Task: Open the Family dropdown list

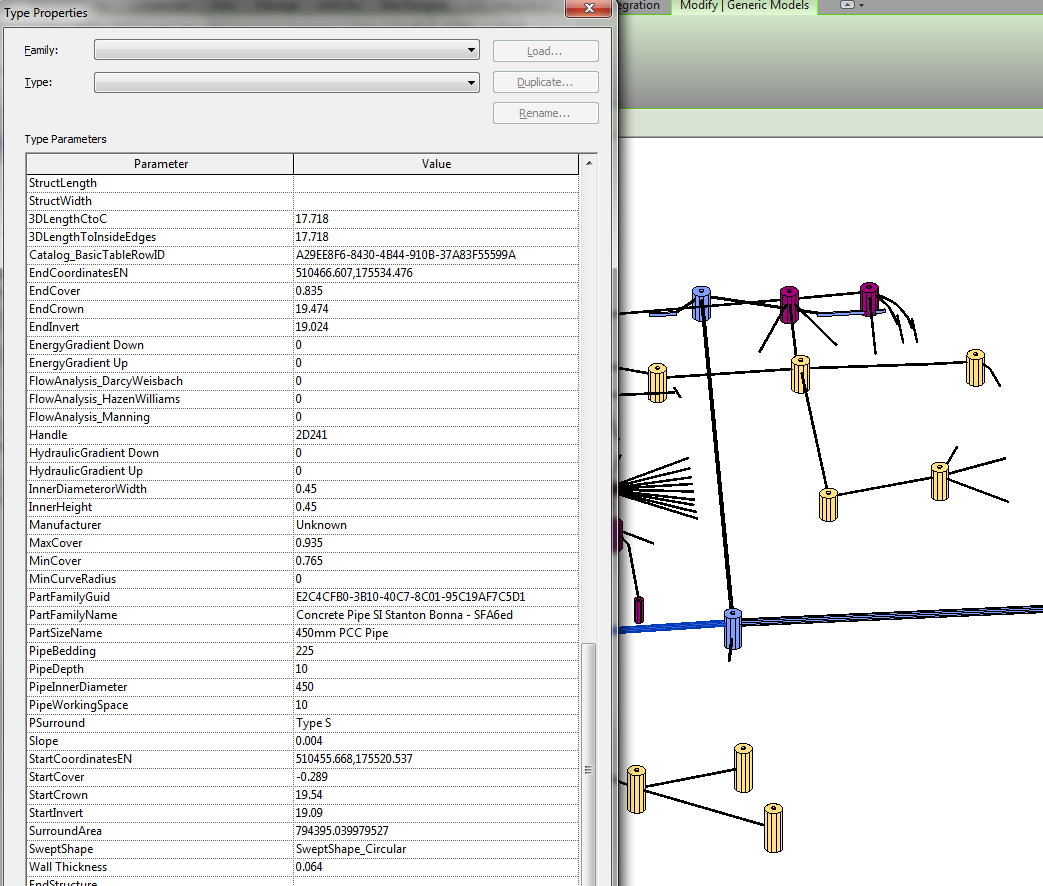Action: pyautogui.click(x=287, y=50)
